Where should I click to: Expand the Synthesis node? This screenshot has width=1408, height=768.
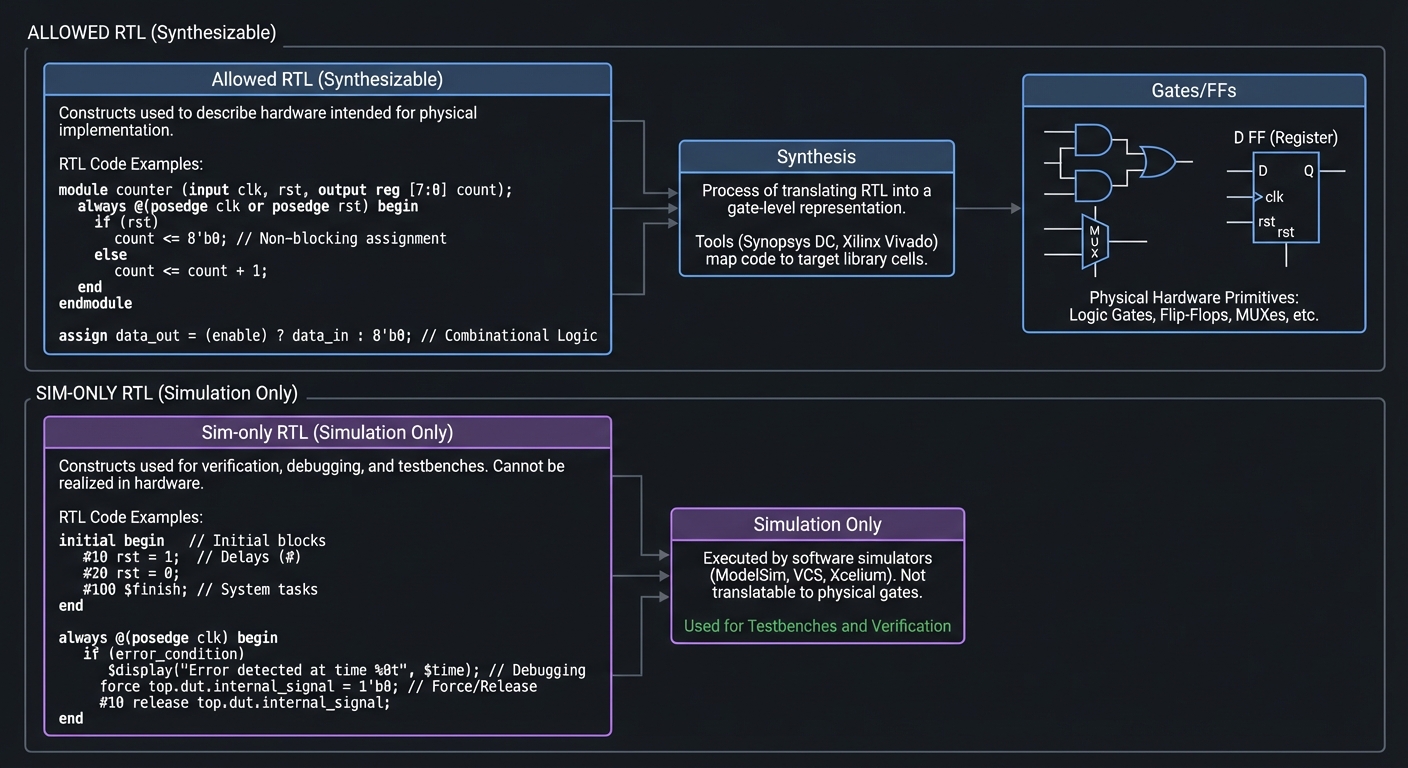tap(816, 157)
